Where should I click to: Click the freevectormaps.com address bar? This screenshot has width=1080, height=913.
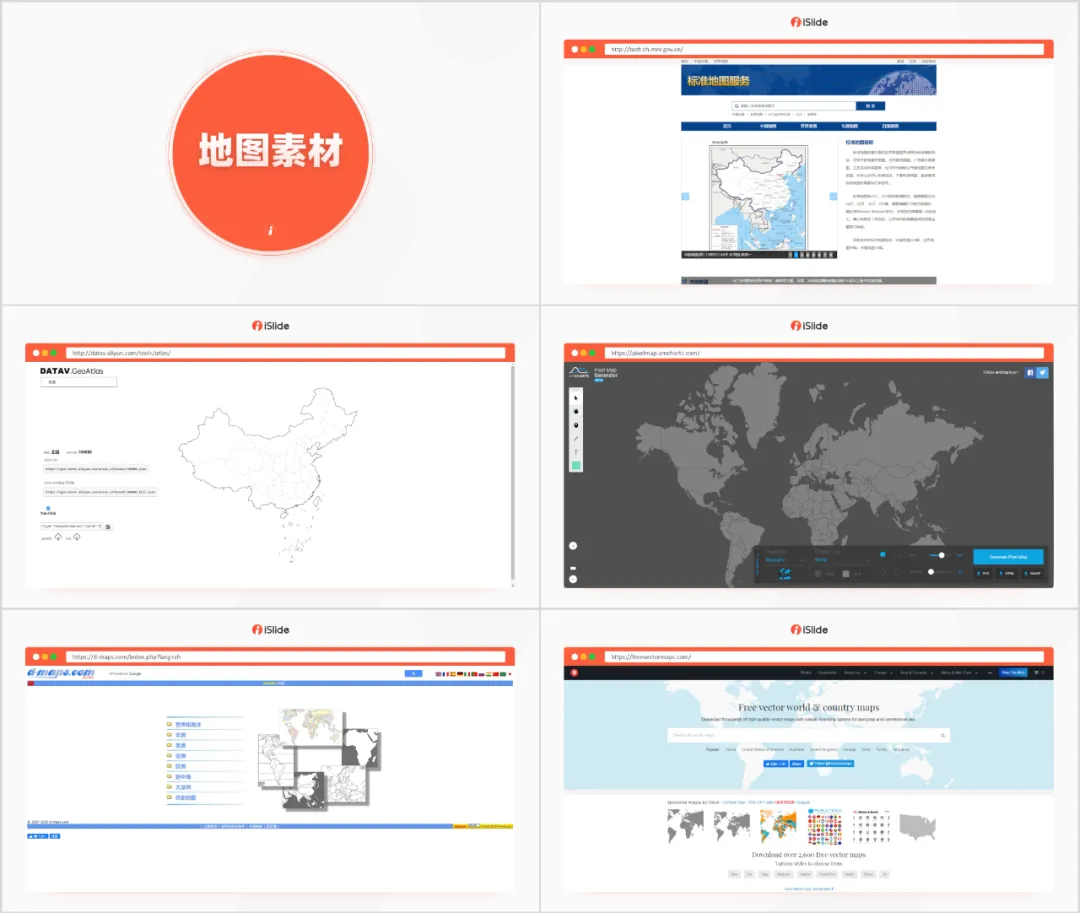824,657
